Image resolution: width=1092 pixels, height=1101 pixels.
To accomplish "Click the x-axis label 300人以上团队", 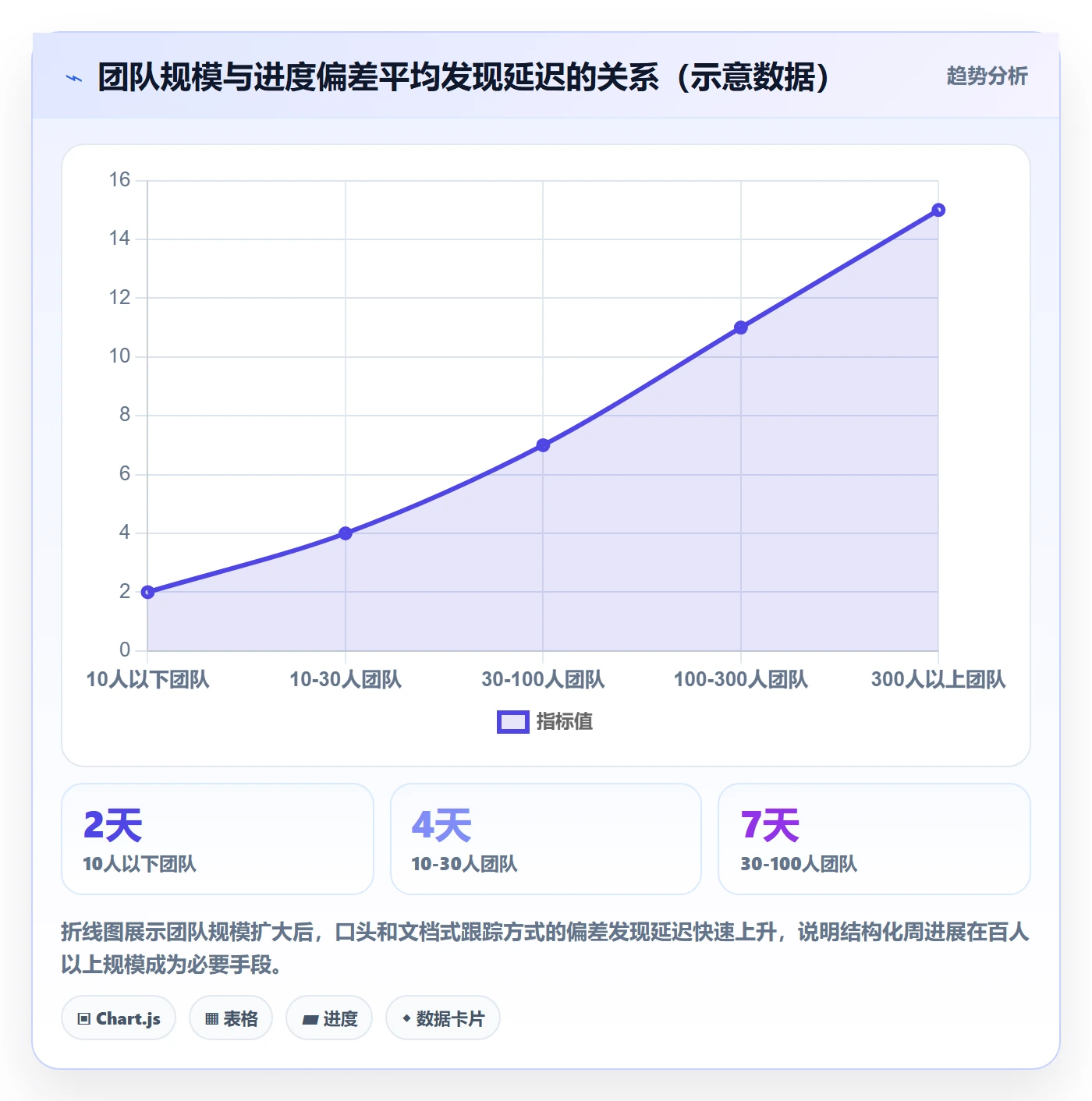I will 938,679.
